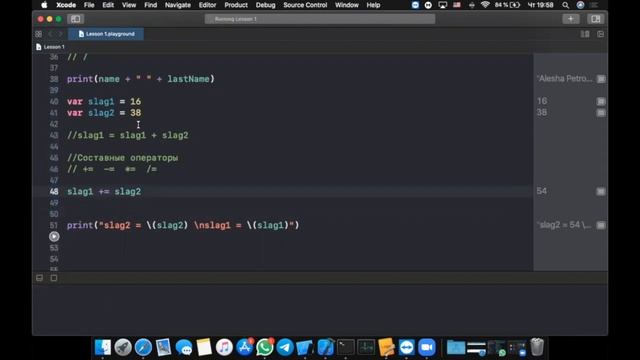Show result inline for value 16
The height and width of the screenshot is (360, 640).
601,101
